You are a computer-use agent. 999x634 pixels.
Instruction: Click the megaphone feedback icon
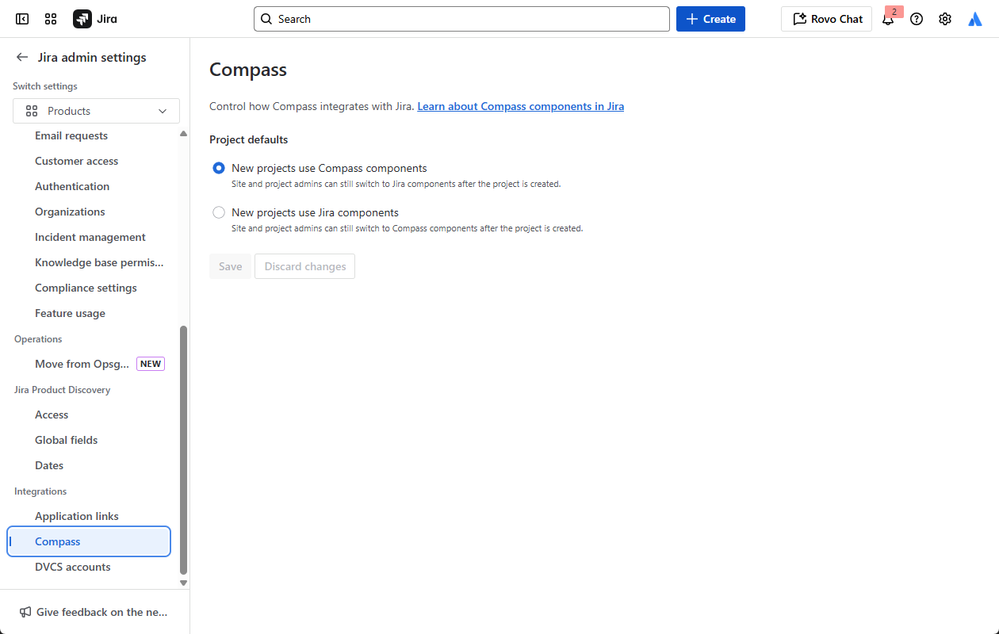[x=25, y=612]
